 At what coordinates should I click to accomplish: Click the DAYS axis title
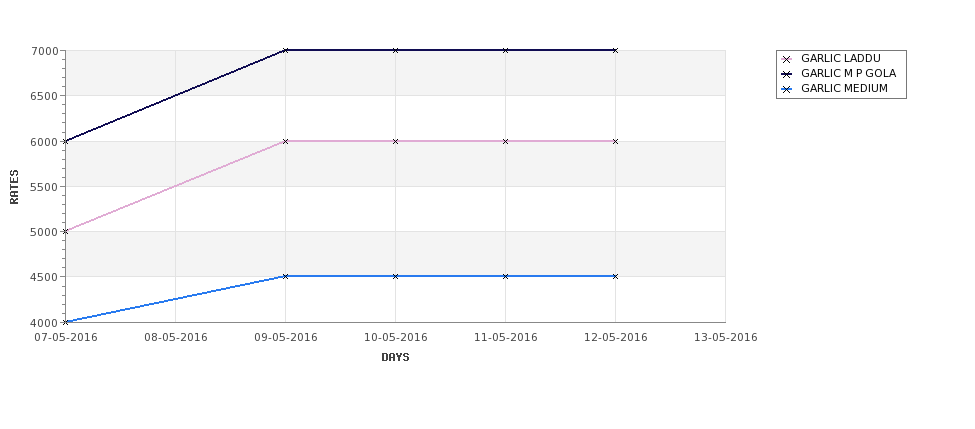395,358
